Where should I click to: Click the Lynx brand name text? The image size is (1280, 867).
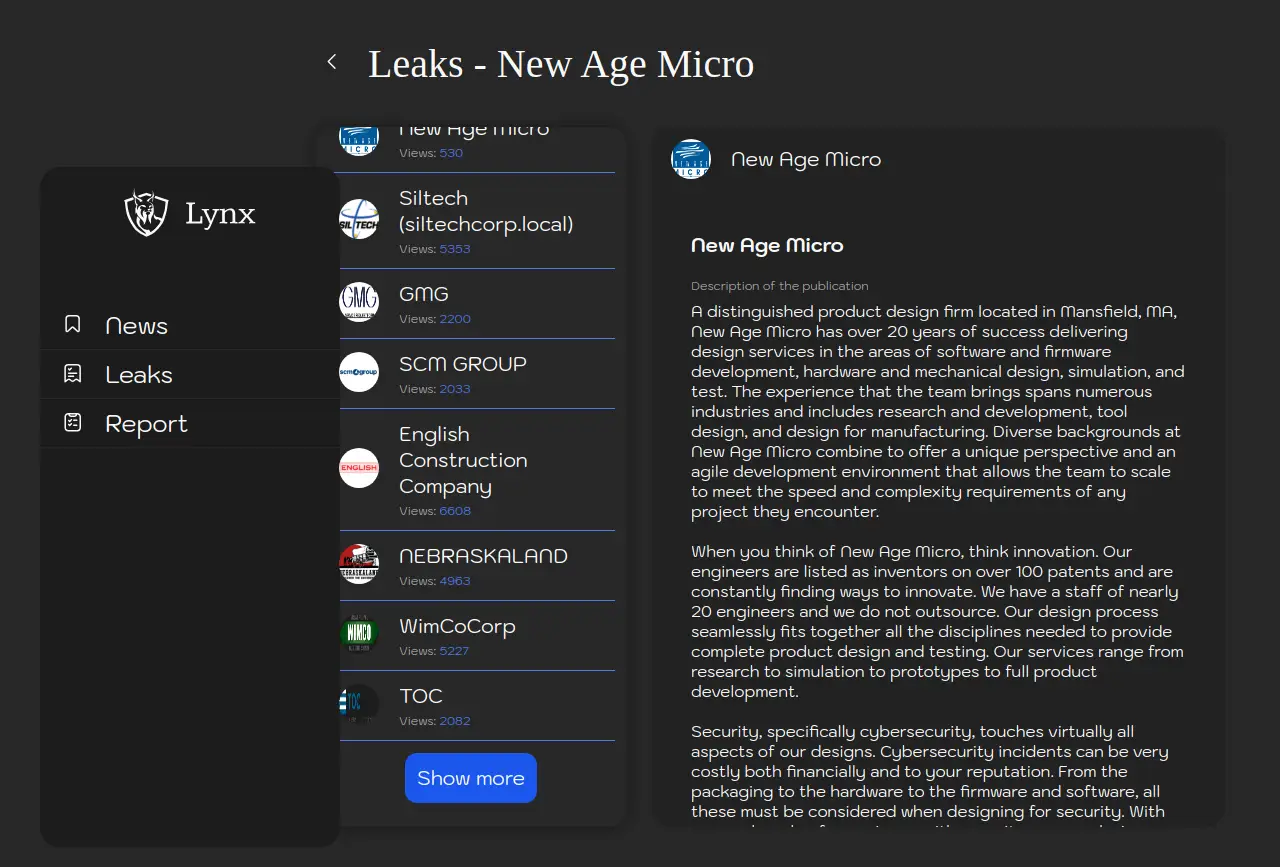tap(220, 213)
